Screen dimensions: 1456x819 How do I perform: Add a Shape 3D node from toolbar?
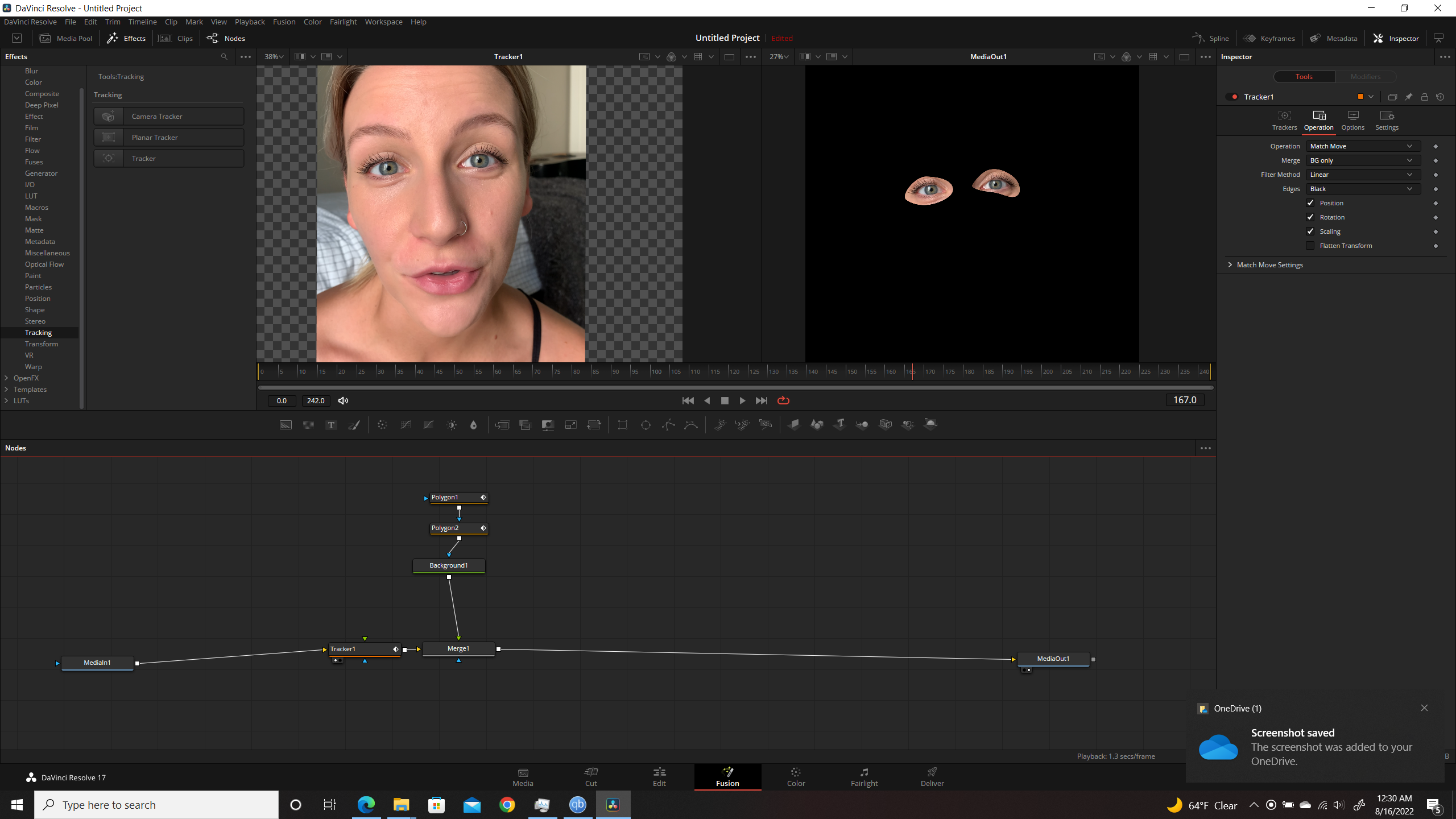(x=817, y=424)
